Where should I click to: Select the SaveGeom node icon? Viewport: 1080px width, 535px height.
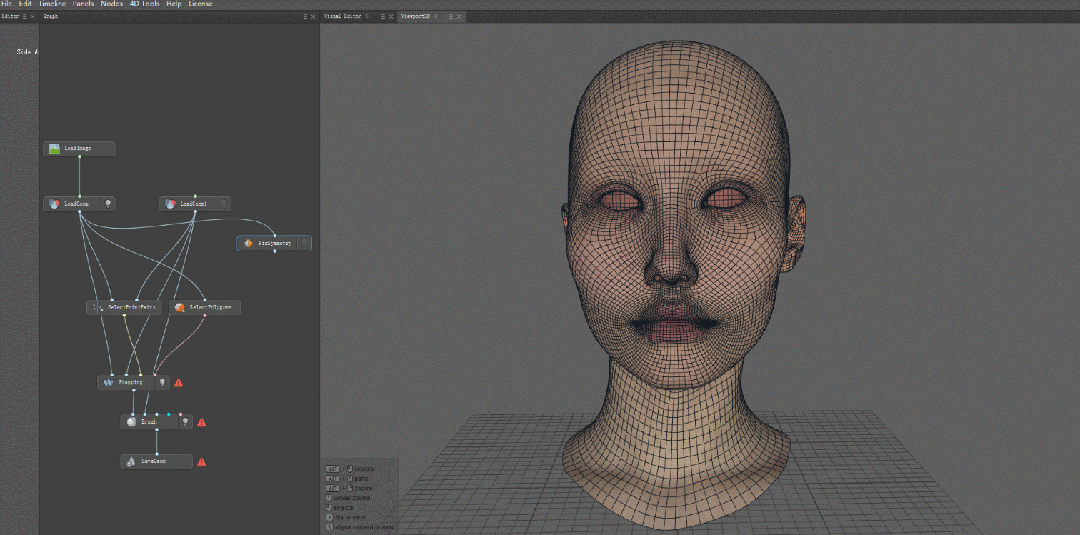[x=131, y=462]
